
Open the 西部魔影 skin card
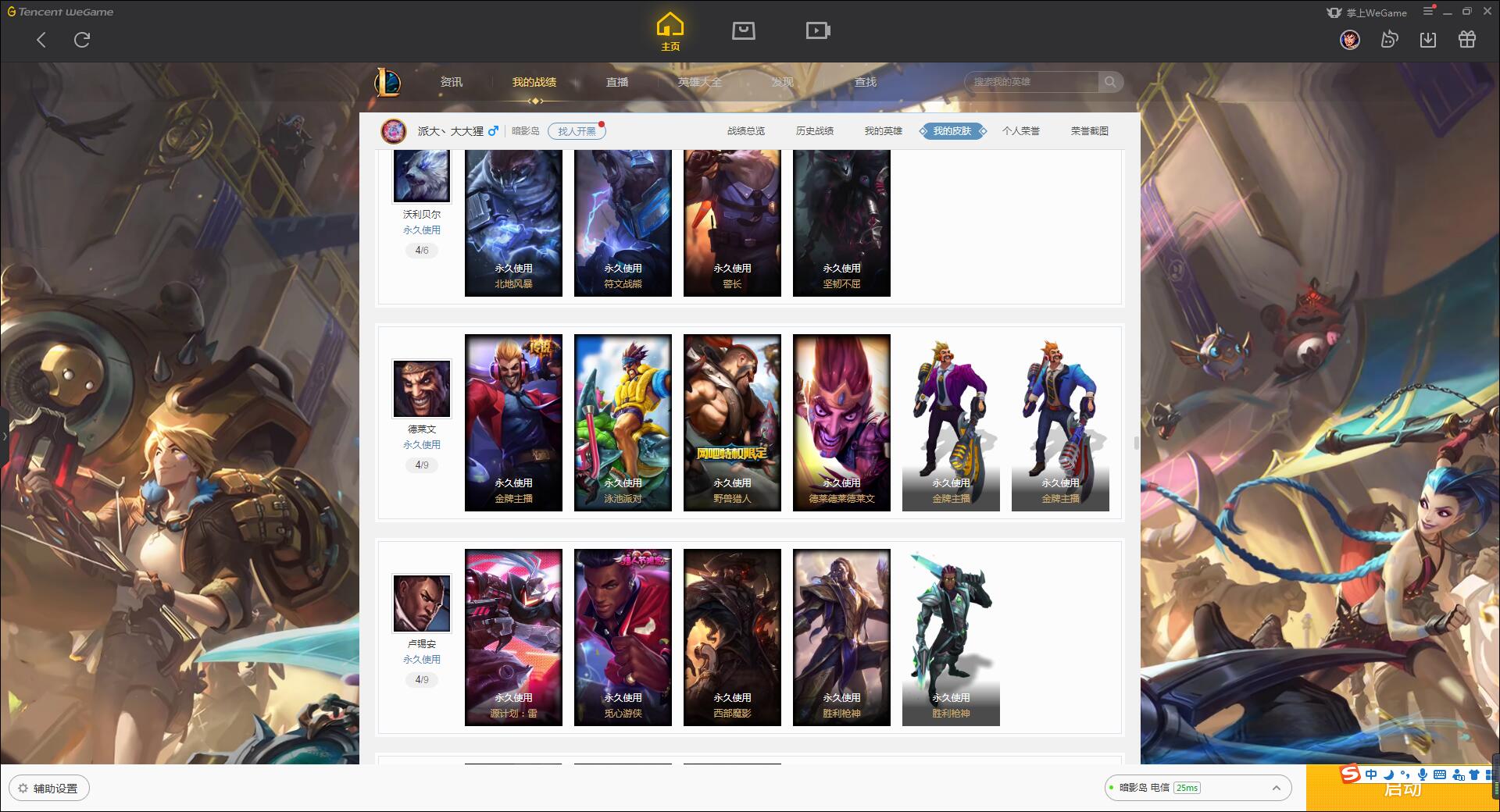coord(732,637)
